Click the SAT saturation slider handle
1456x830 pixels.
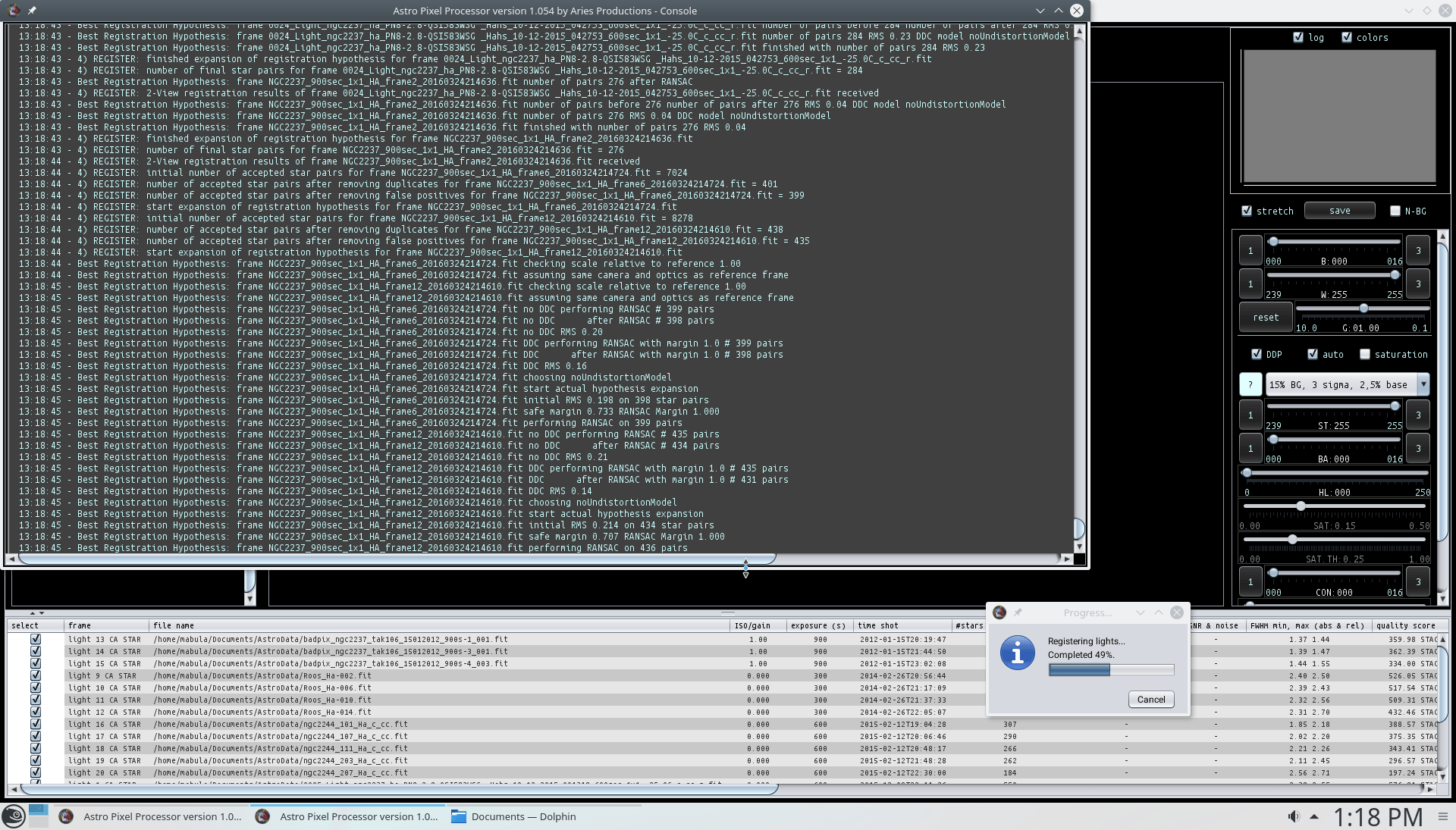coord(1301,506)
